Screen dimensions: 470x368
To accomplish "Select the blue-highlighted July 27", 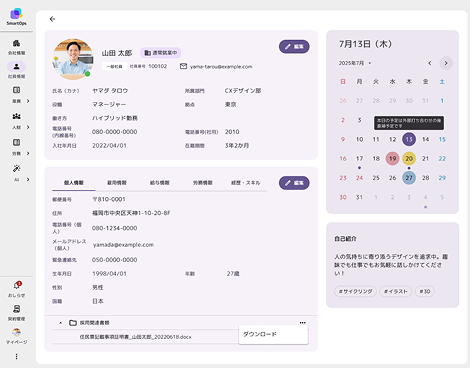I will point(409,178).
